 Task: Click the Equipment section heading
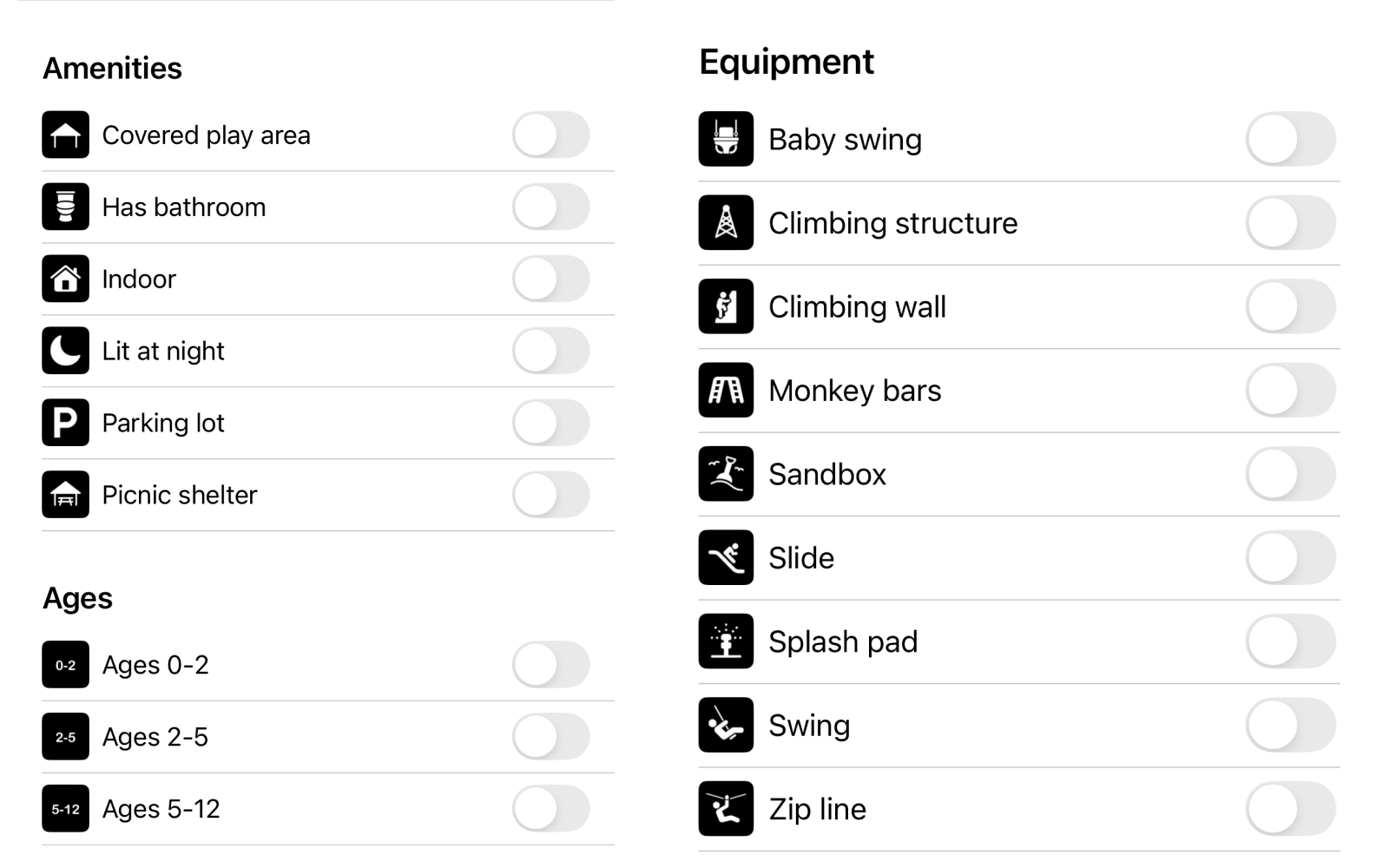pos(787,62)
